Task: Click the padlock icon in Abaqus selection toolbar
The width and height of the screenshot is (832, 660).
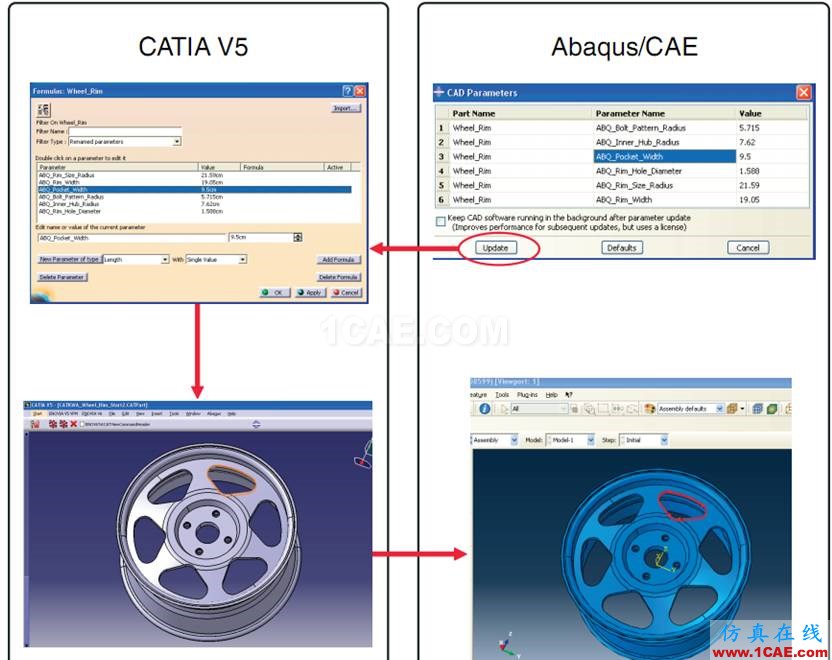Action: pos(574,409)
